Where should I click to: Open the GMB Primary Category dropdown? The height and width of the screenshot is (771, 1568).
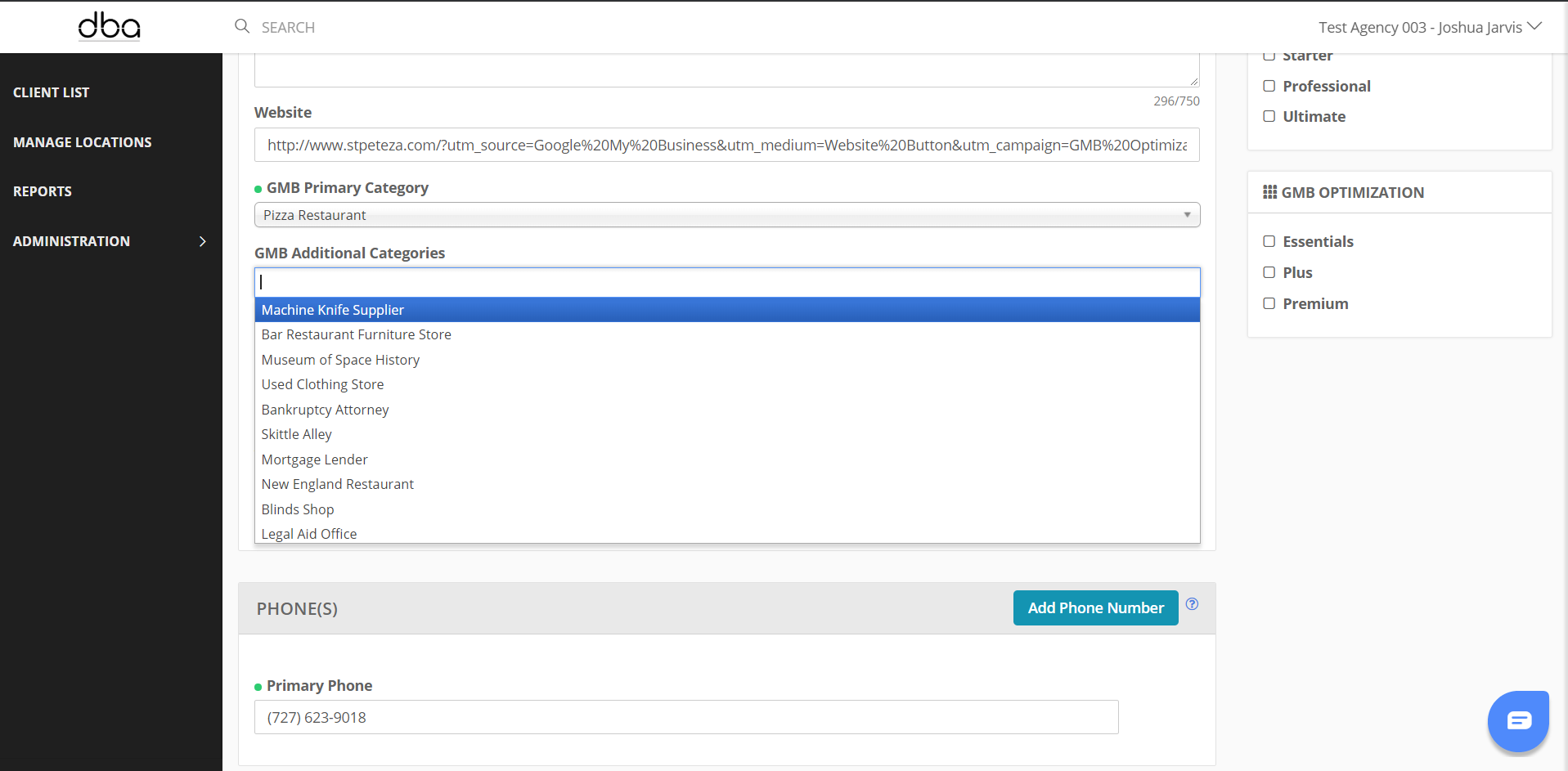coord(726,215)
